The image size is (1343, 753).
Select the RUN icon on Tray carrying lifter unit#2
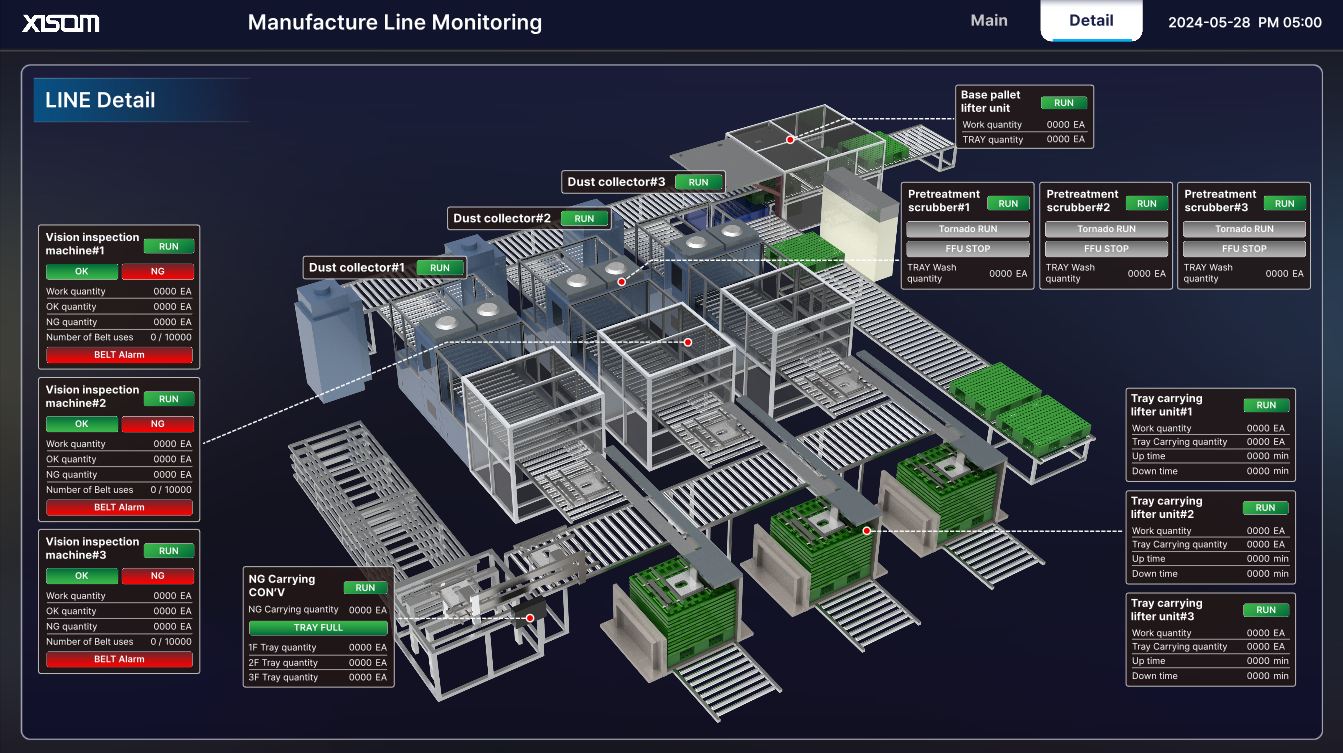(x=1266, y=507)
